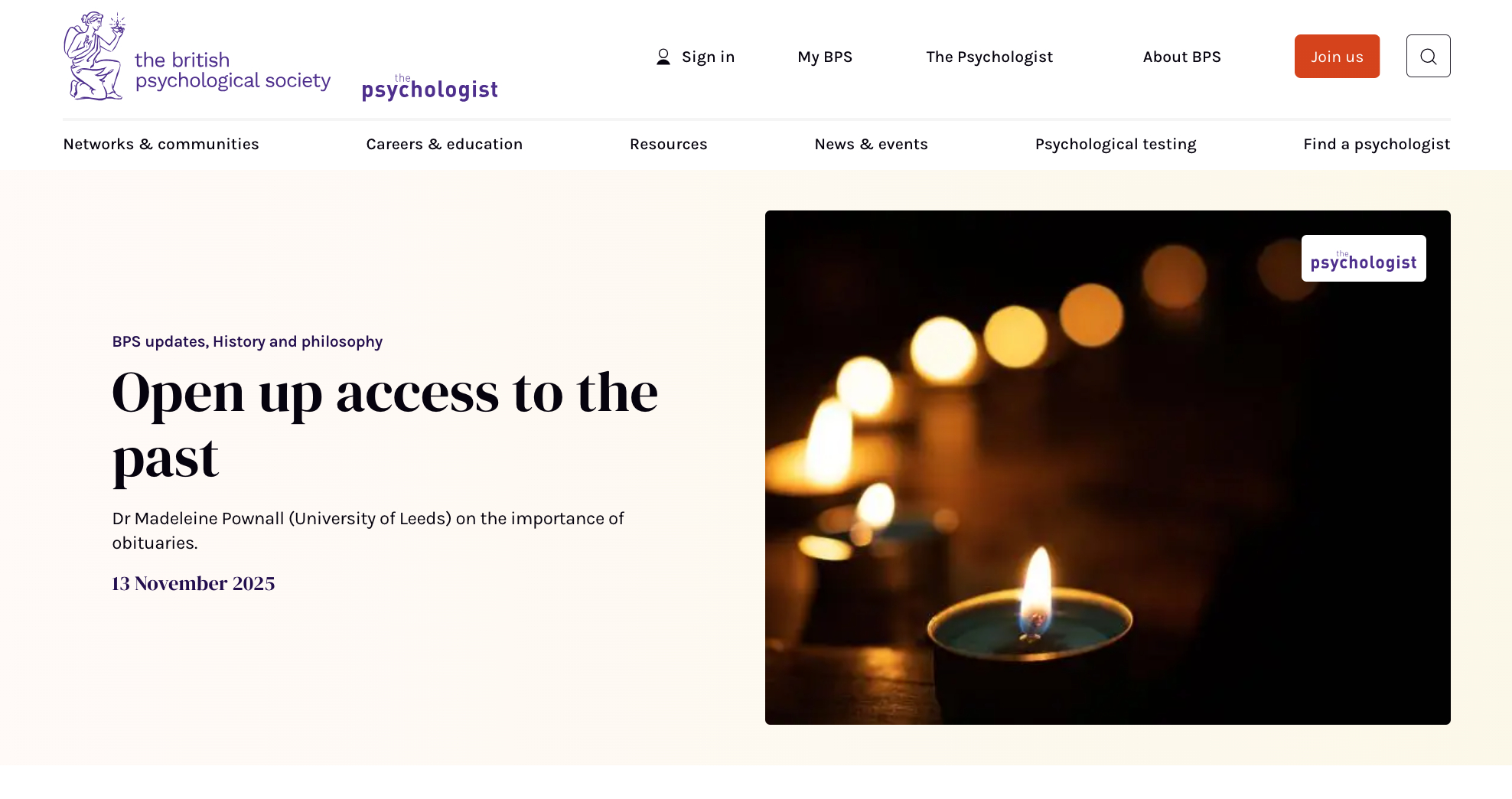Click the user silhouette Sign in icon
The width and height of the screenshot is (1512, 799).
(x=663, y=57)
